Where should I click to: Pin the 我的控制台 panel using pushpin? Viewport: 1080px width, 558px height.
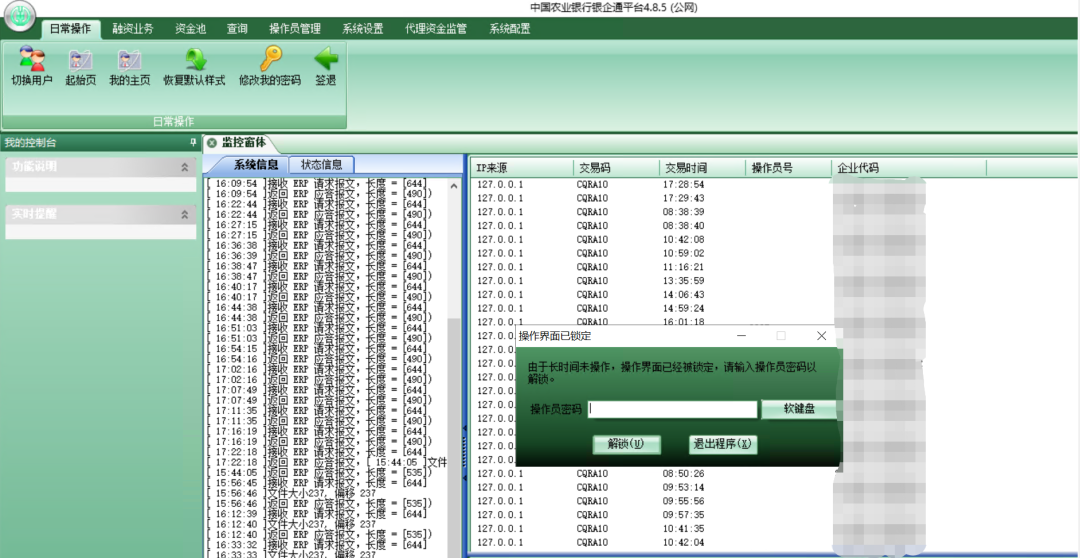pos(193,143)
